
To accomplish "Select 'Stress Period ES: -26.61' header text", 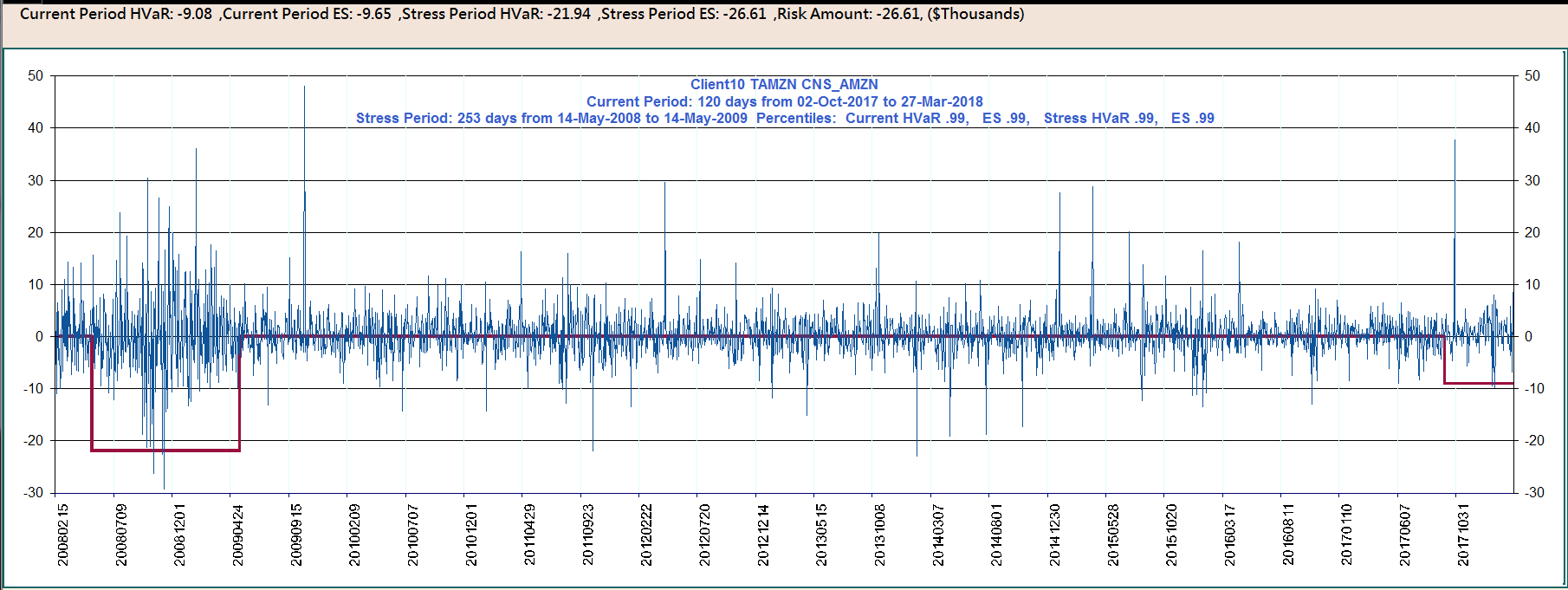I will tap(684, 14).
